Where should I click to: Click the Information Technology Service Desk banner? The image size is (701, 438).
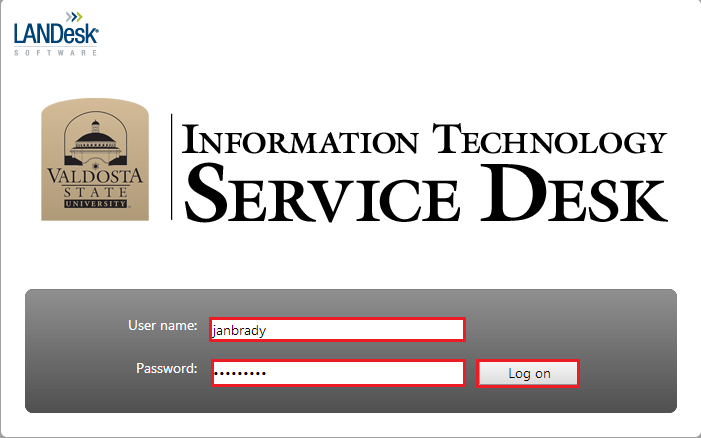tap(425, 172)
